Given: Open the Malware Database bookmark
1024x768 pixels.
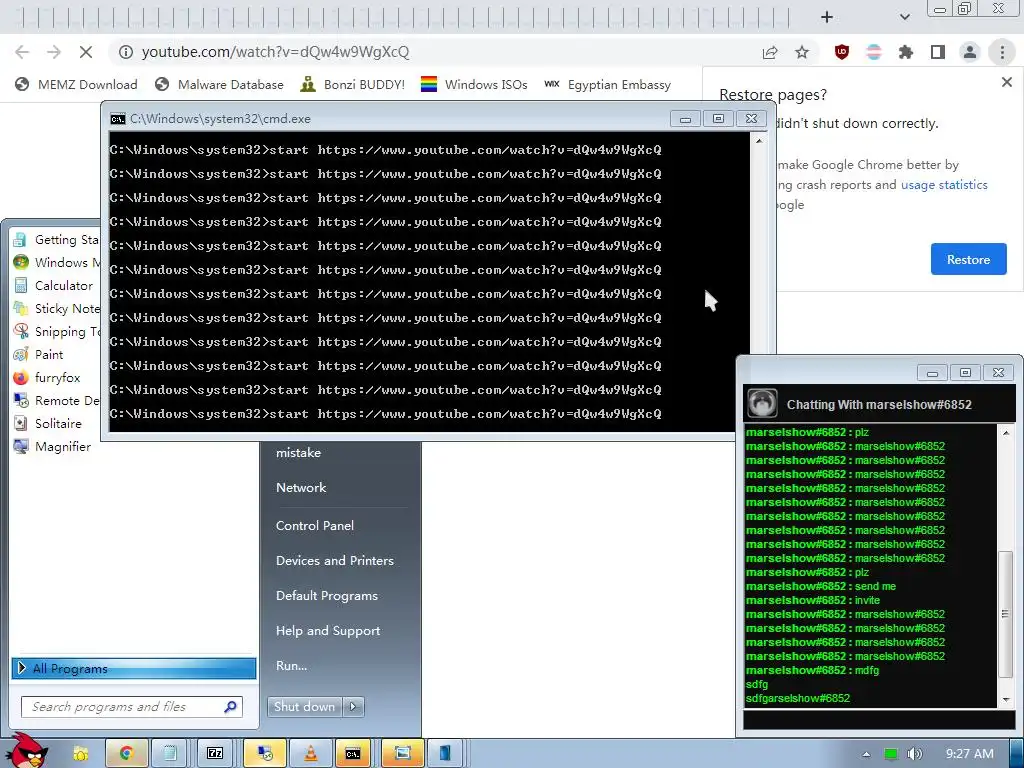Looking at the screenshot, I should point(219,84).
